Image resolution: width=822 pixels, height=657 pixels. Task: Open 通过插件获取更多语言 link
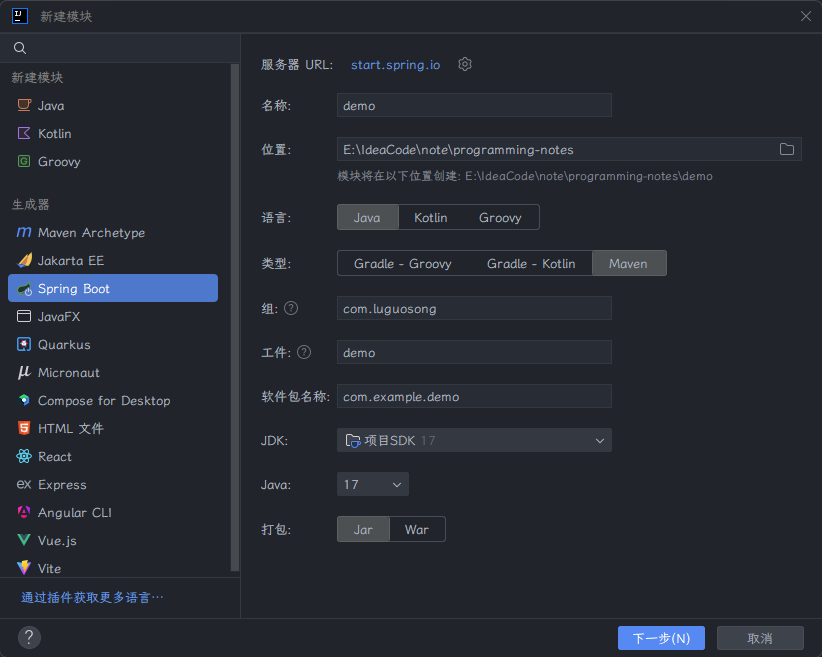92,597
